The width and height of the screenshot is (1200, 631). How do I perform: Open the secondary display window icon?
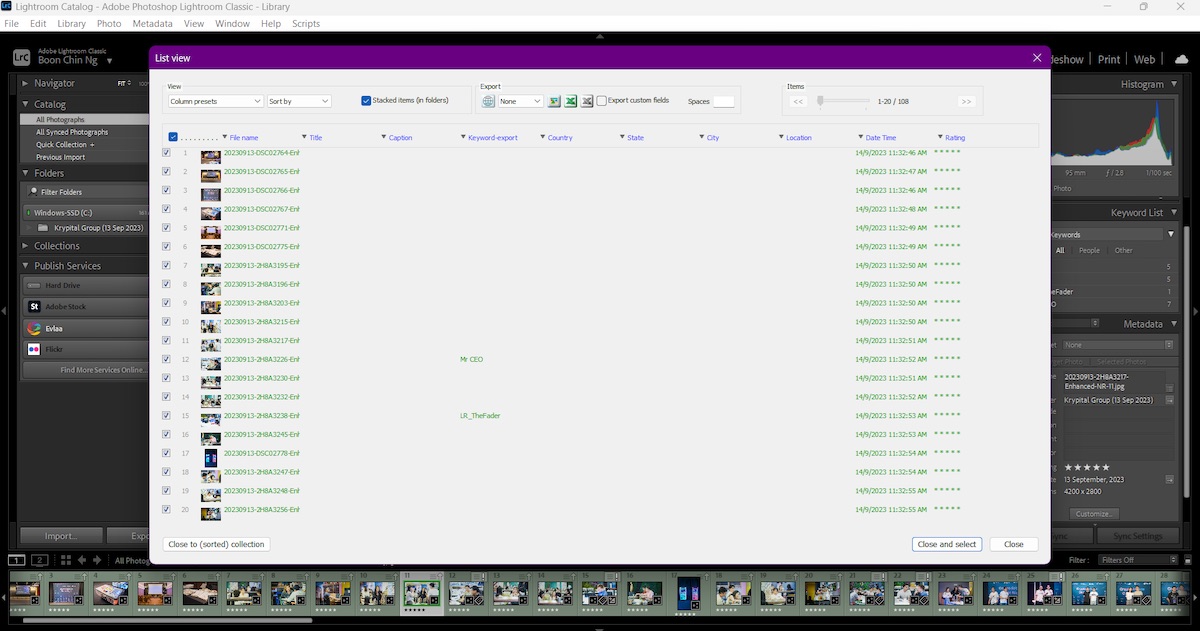tap(40, 561)
